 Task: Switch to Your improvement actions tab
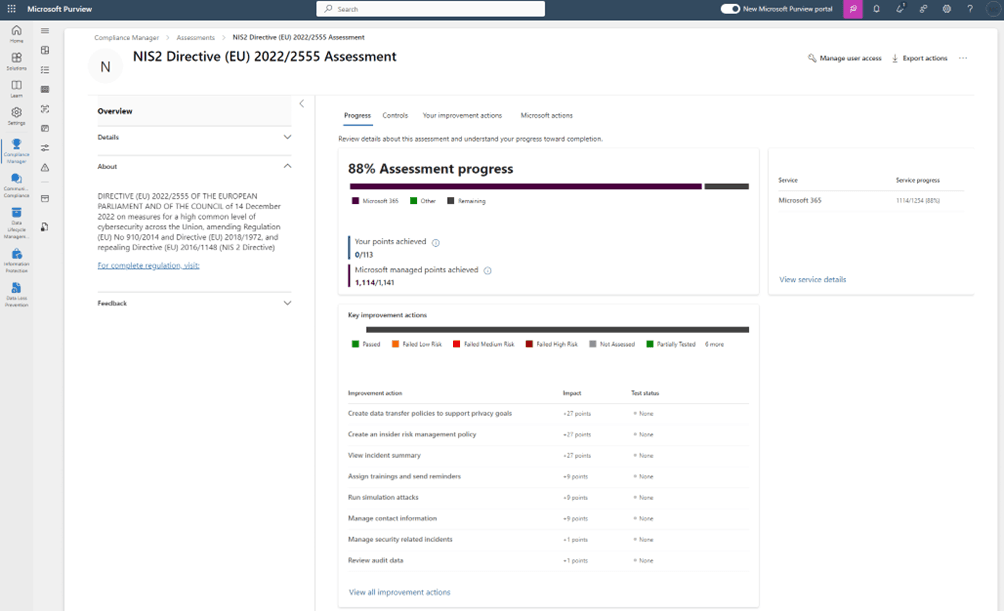coord(462,116)
